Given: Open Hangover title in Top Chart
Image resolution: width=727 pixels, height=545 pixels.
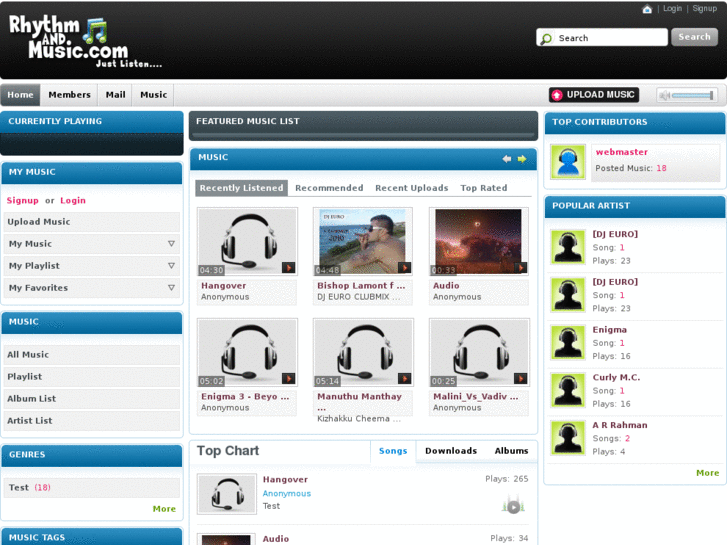Looking at the screenshot, I should [x=285, y=480].
